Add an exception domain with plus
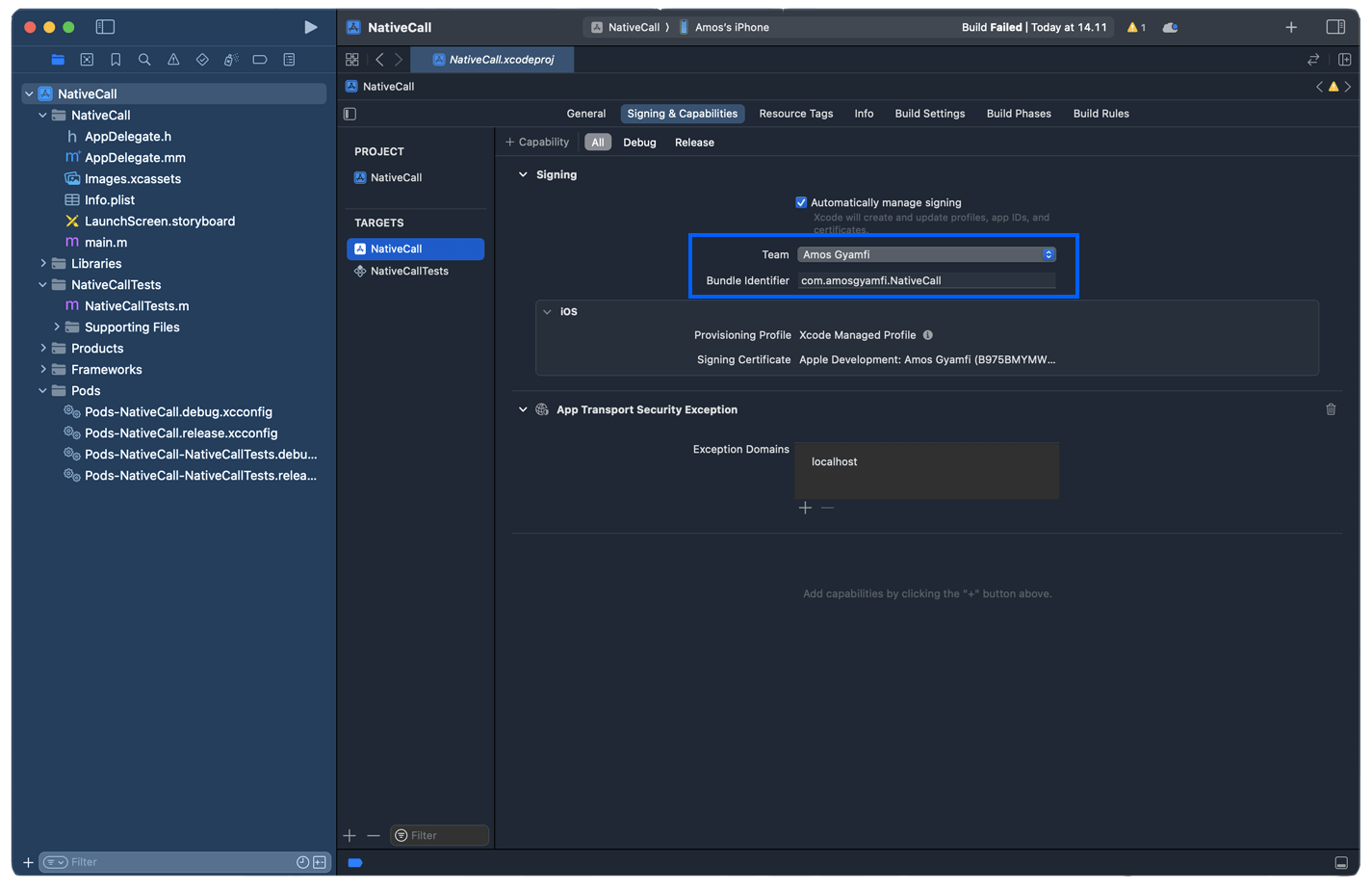The width and height of the screenshot is (1372, 890). click(x=805, y=508)
